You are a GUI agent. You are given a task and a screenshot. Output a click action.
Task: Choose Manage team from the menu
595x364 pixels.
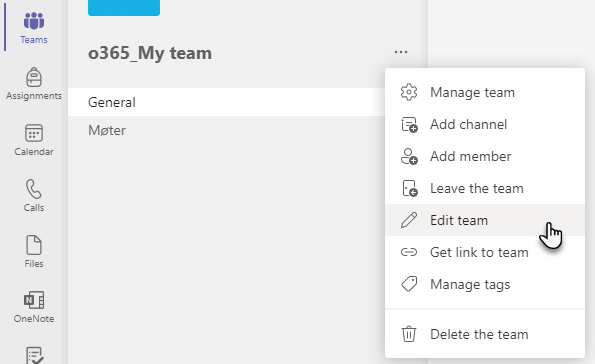(x=485, y=92)
